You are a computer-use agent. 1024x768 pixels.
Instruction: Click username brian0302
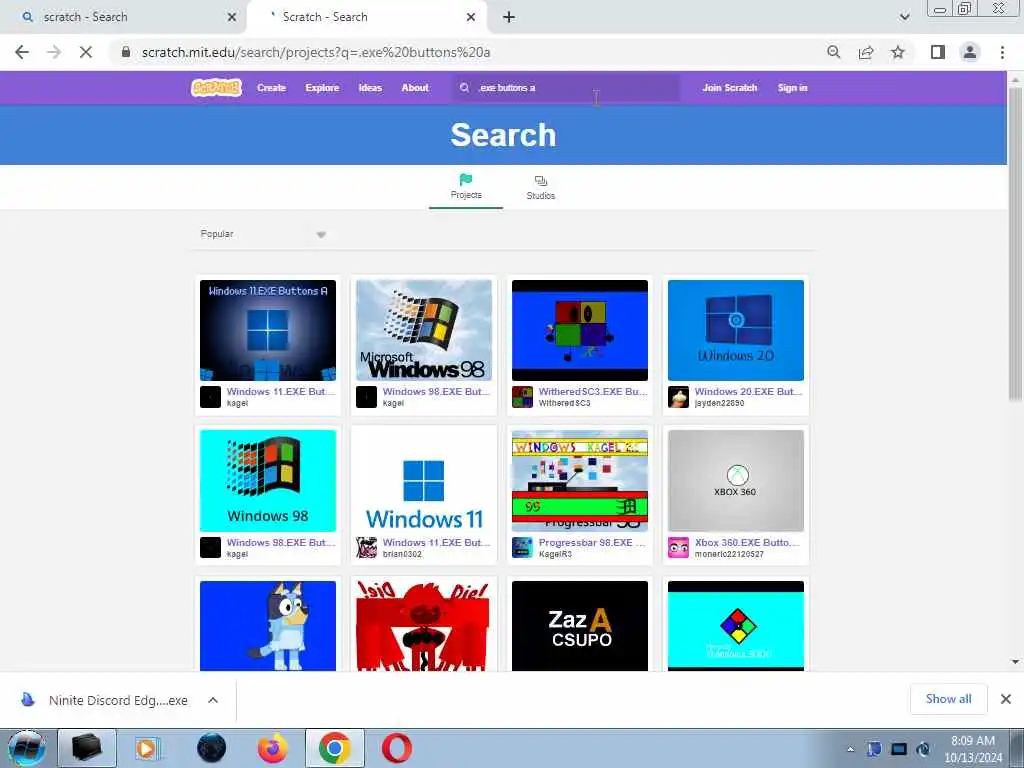pos(402,554)
